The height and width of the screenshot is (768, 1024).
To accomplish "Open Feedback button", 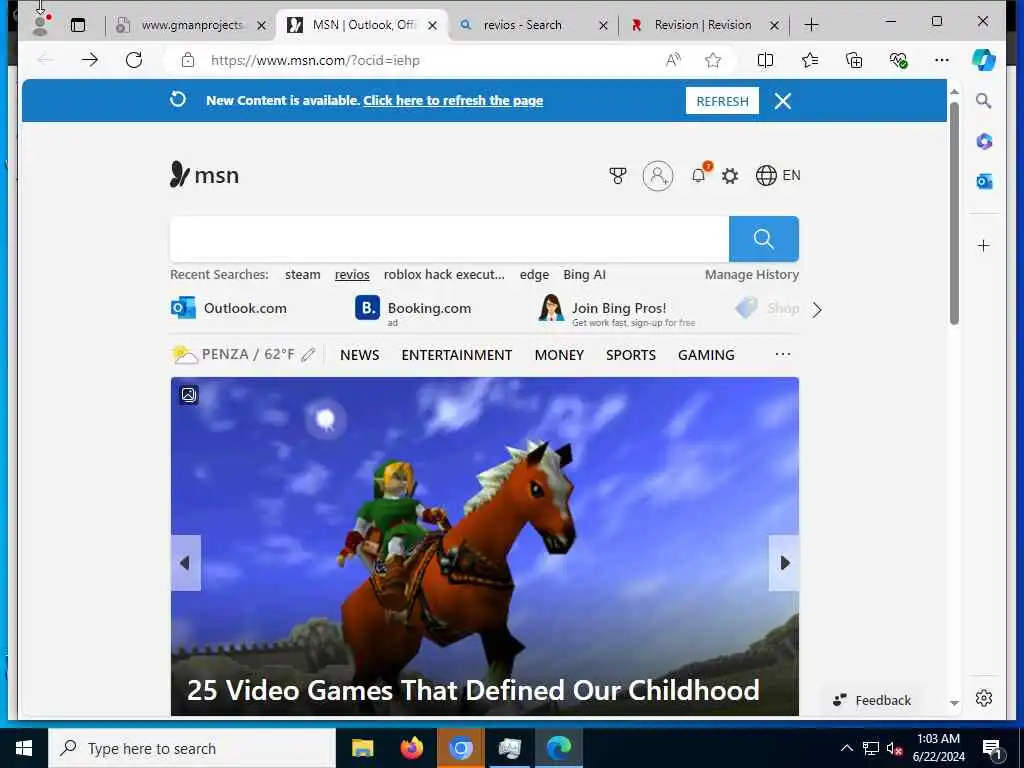I will (x=872, y=700).
